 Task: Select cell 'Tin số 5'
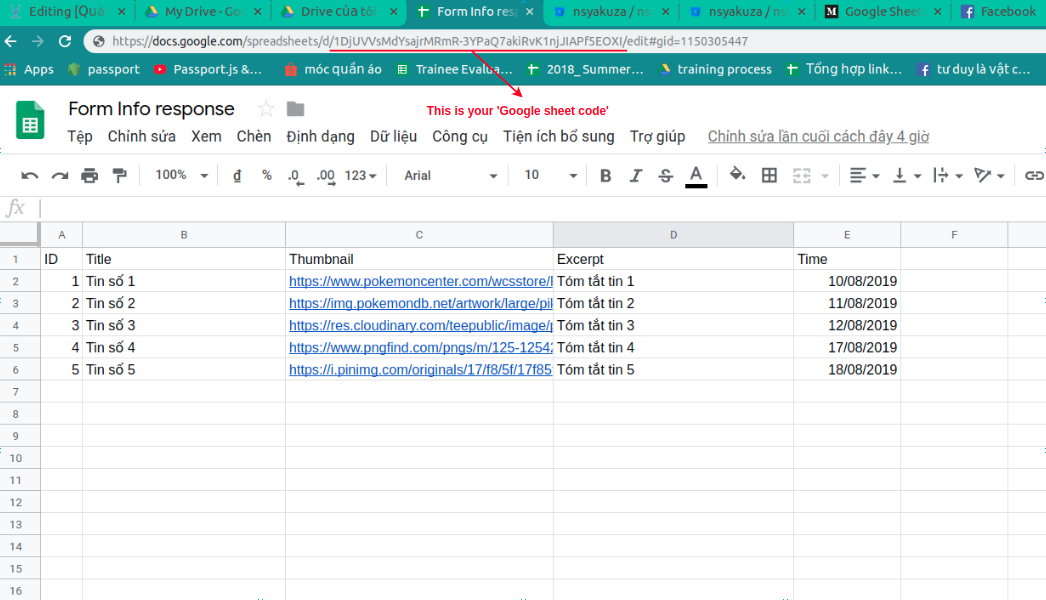[183, 369]
